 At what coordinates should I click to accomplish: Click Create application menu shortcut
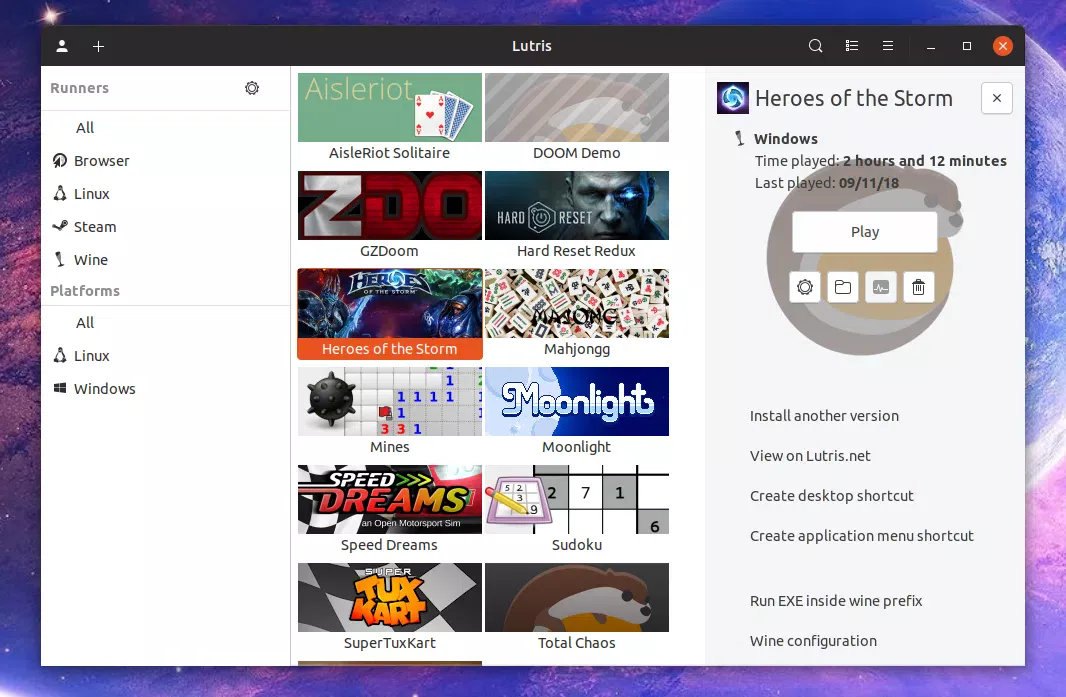(861, 536)
